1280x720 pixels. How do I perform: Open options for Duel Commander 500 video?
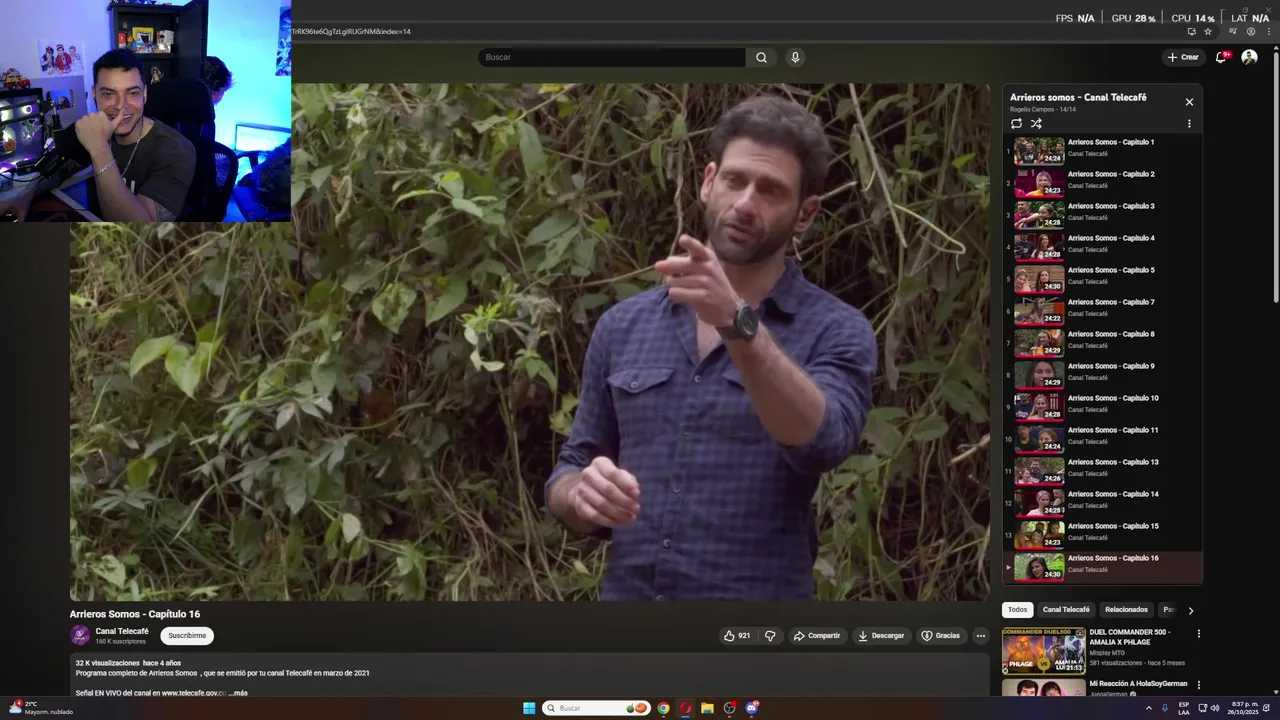pos(1198,633)
